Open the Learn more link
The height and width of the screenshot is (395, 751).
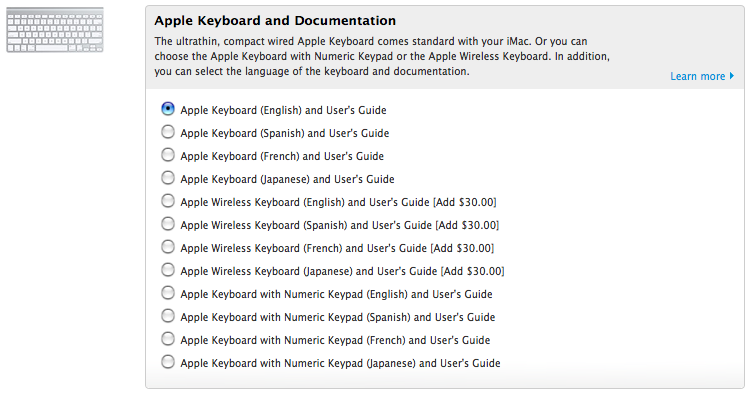(702, 76)
